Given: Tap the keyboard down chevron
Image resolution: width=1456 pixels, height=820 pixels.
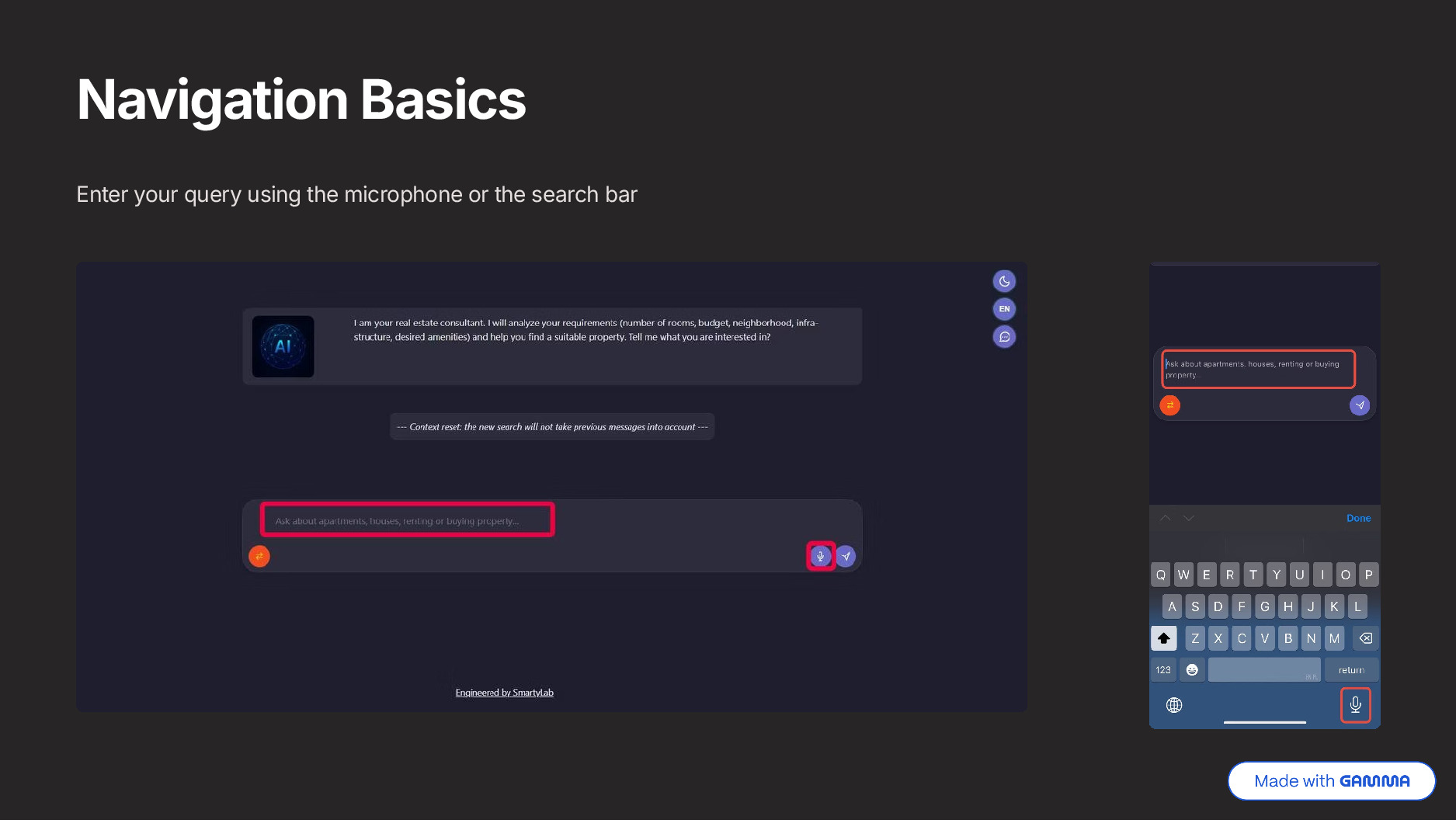Looking at the screenshot, I should click(1189, 518).
